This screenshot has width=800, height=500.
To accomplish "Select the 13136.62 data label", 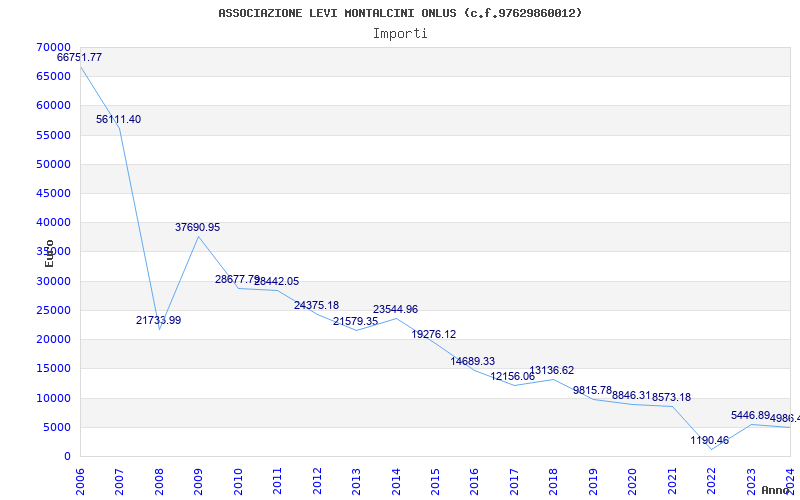I will 552,370.
